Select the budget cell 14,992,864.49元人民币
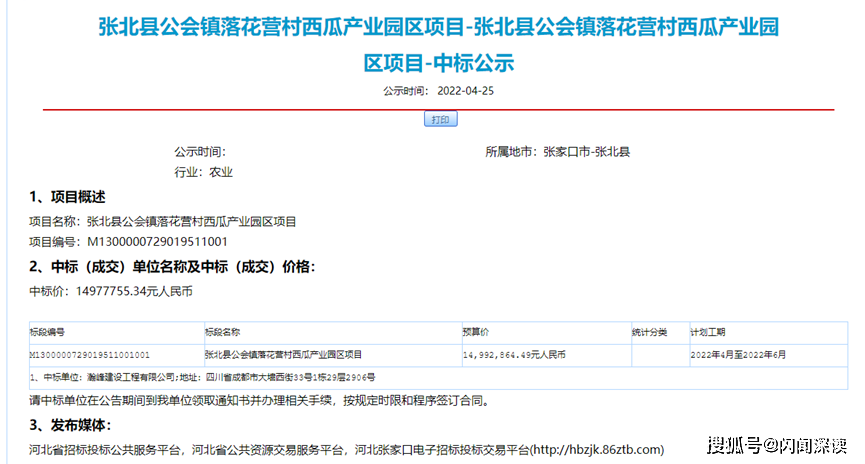Image resolution: width=865 pixels, height=464 pixels. [514, 354]
